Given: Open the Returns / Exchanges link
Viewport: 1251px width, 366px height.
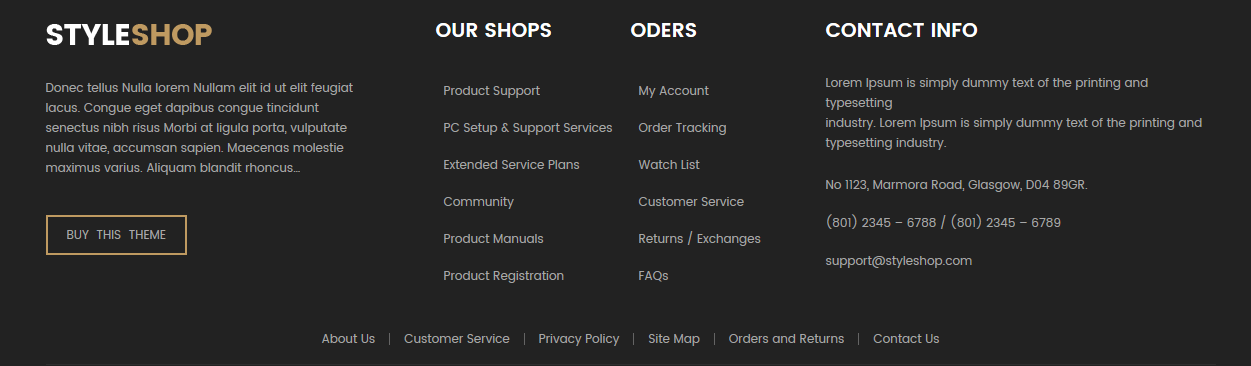Looking at the screenshot, I should tap(699, 239).
